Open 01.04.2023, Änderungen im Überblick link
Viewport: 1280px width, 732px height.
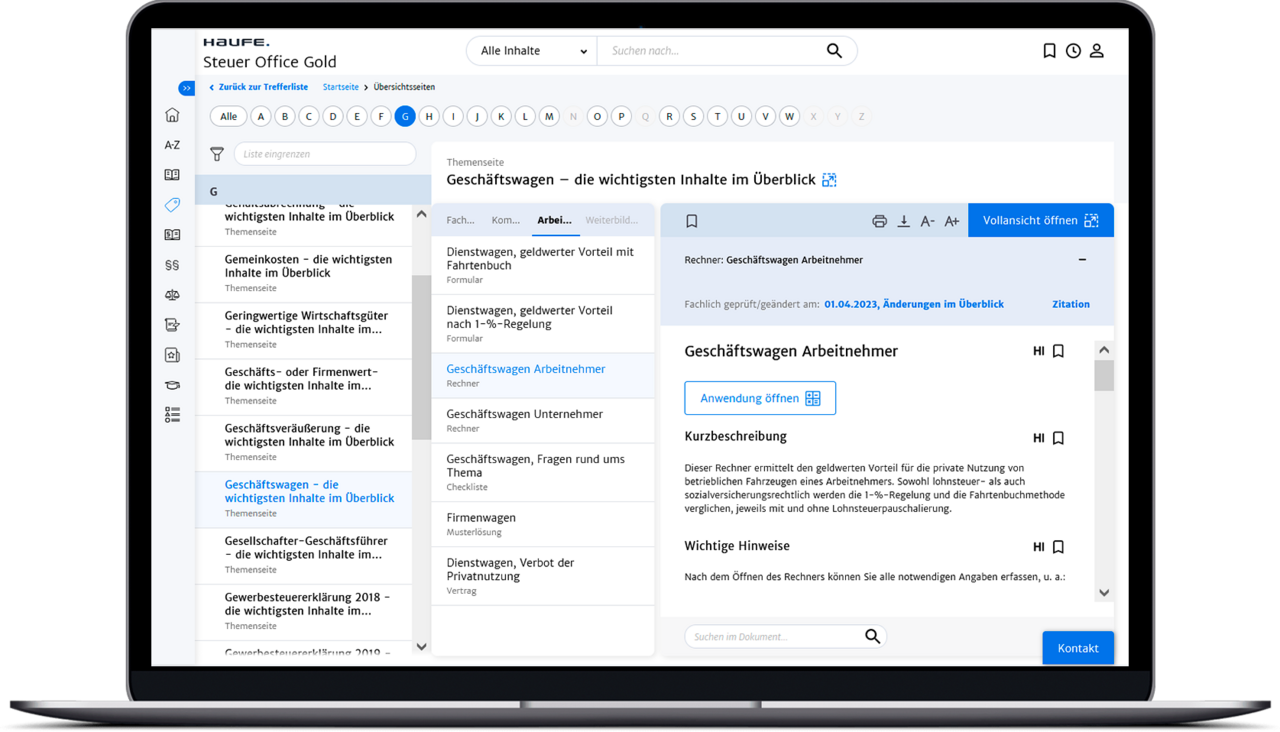914,304
